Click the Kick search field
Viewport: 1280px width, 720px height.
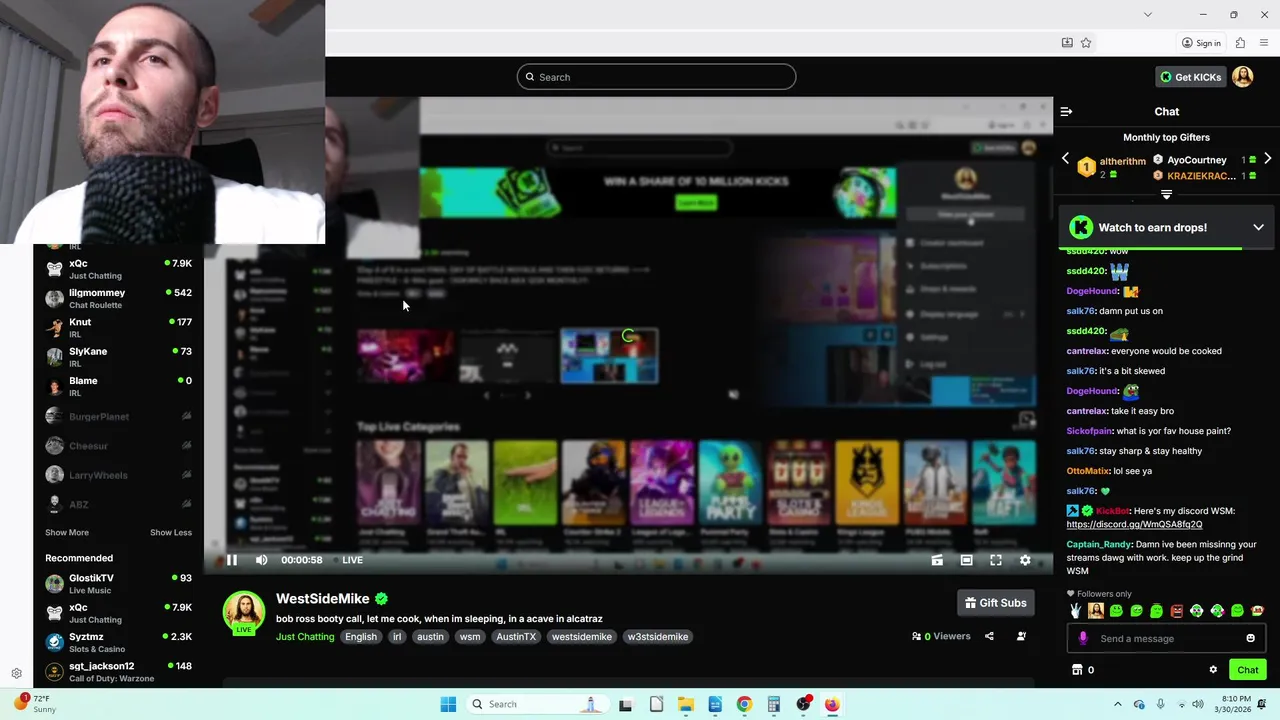(x=656, y=77)
